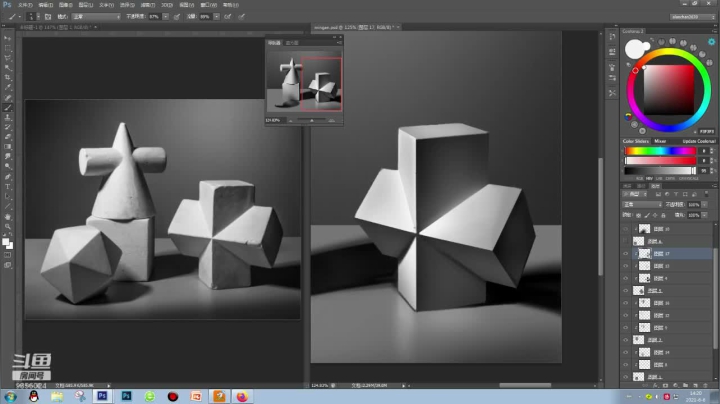Click the Update Coolorus link
Viewport: 720px width, 404px height.
coord(698,141)
